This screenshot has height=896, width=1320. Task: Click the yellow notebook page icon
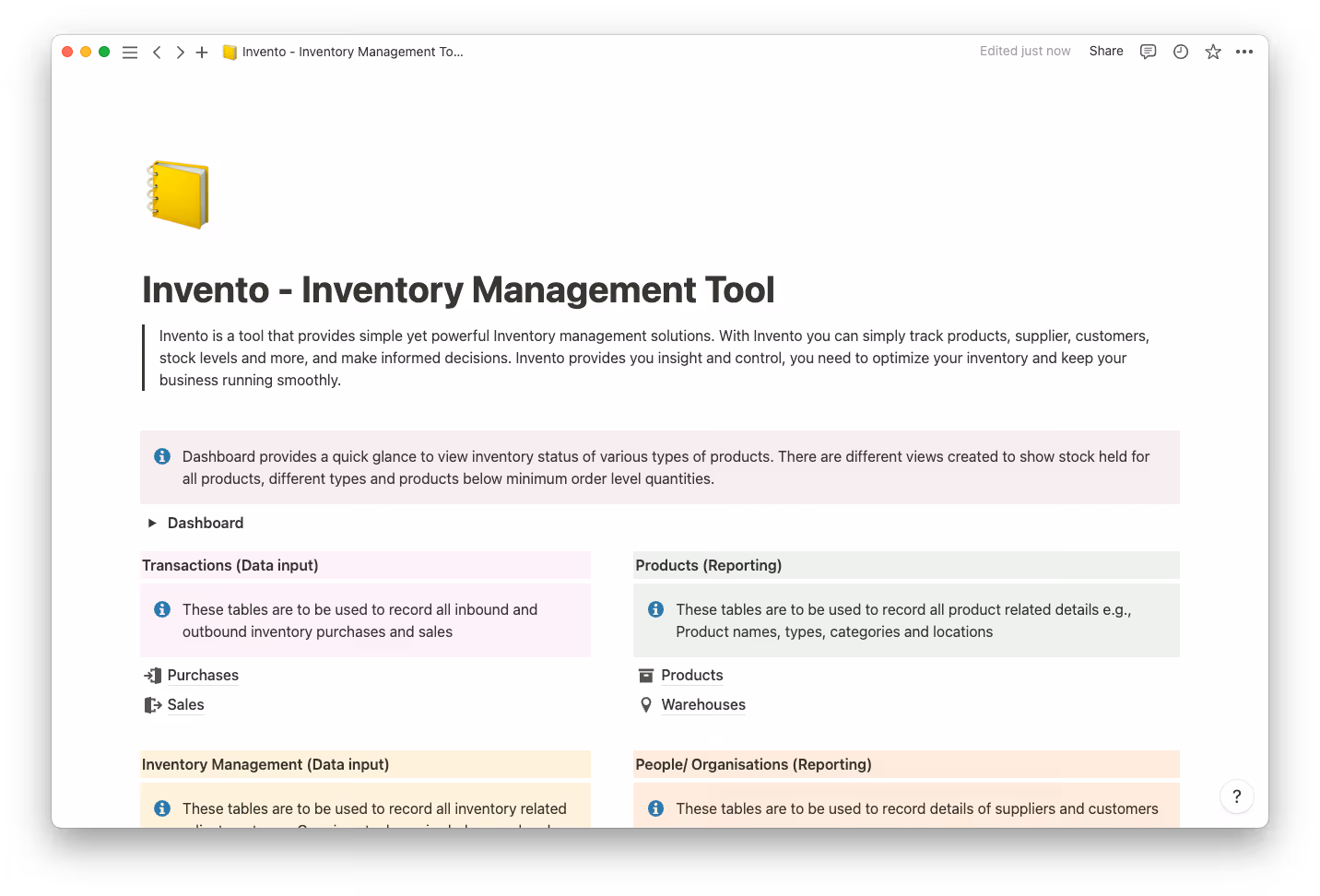click(178, 195)
